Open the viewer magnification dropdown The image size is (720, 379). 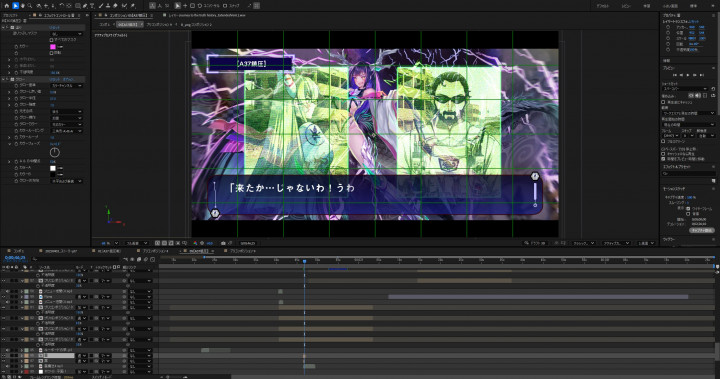110,243
